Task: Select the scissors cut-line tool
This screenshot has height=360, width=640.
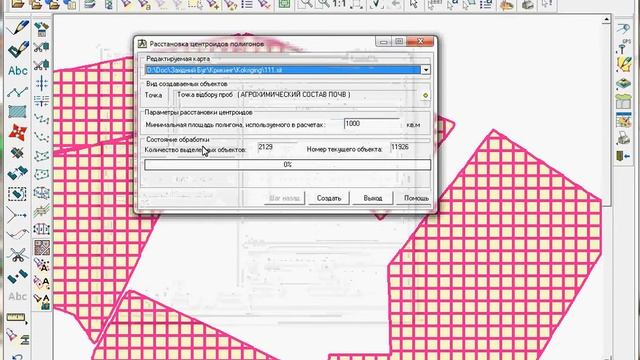Action: tap(18, 256)
